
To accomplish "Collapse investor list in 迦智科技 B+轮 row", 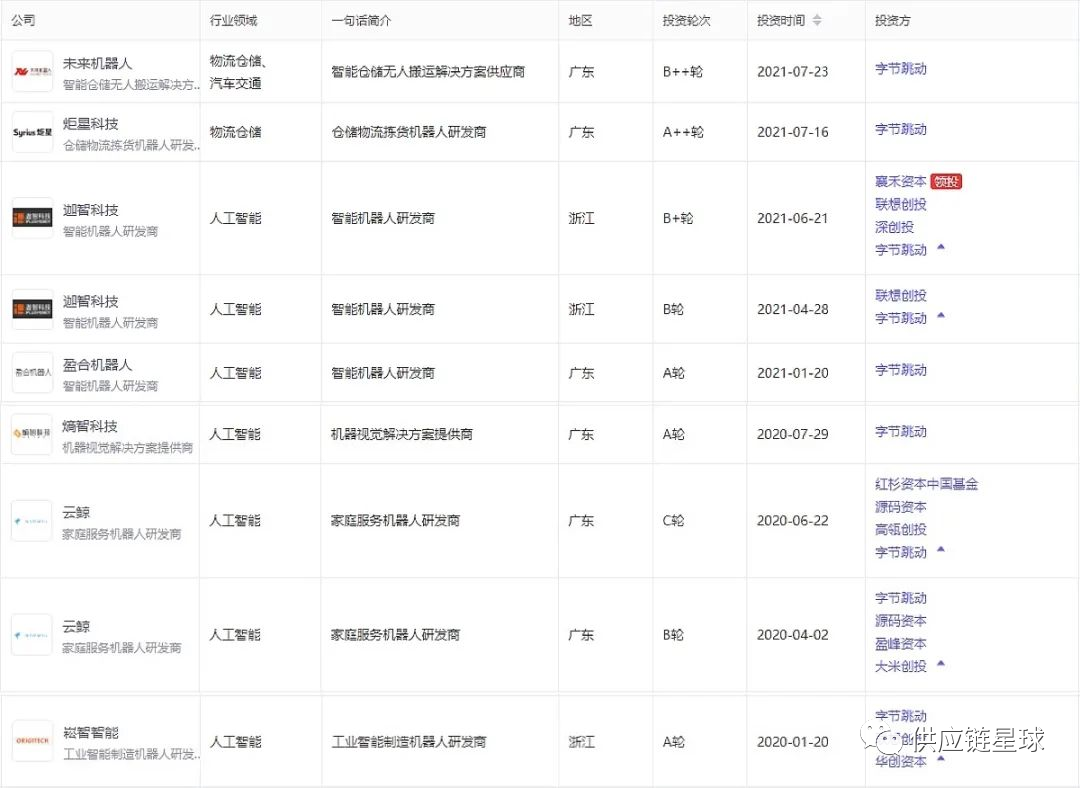I will (941, 247).
